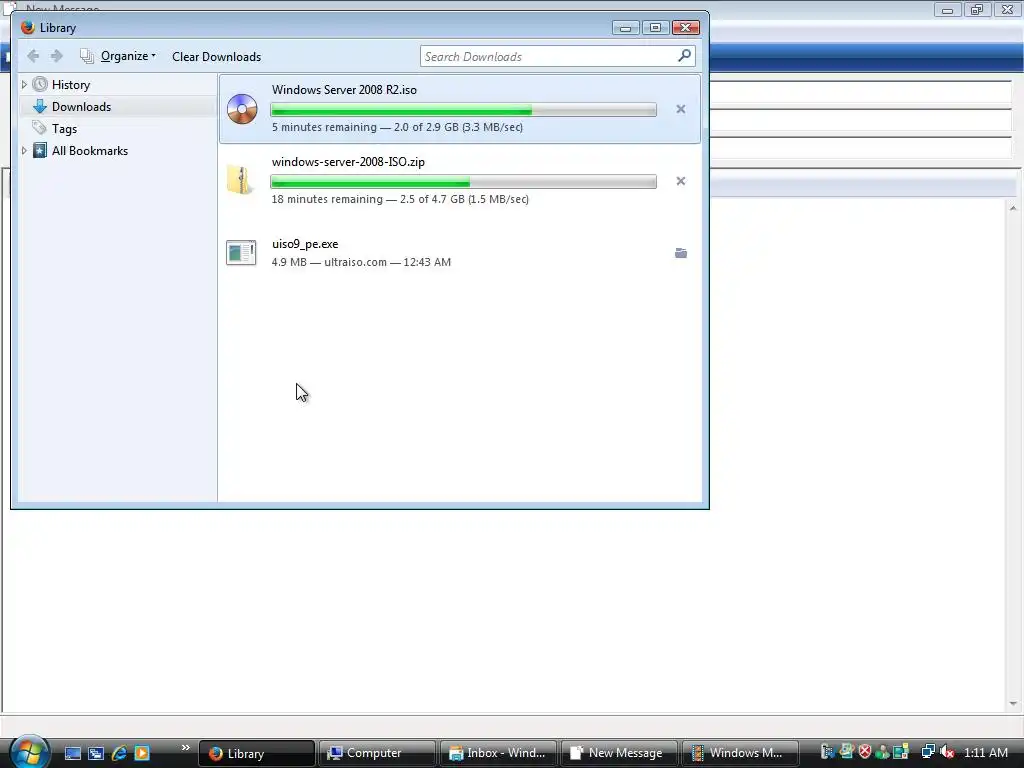Viewport: 1024px width, 768px height.
Task: Click Clear Downloads
Action: (216, 57)
